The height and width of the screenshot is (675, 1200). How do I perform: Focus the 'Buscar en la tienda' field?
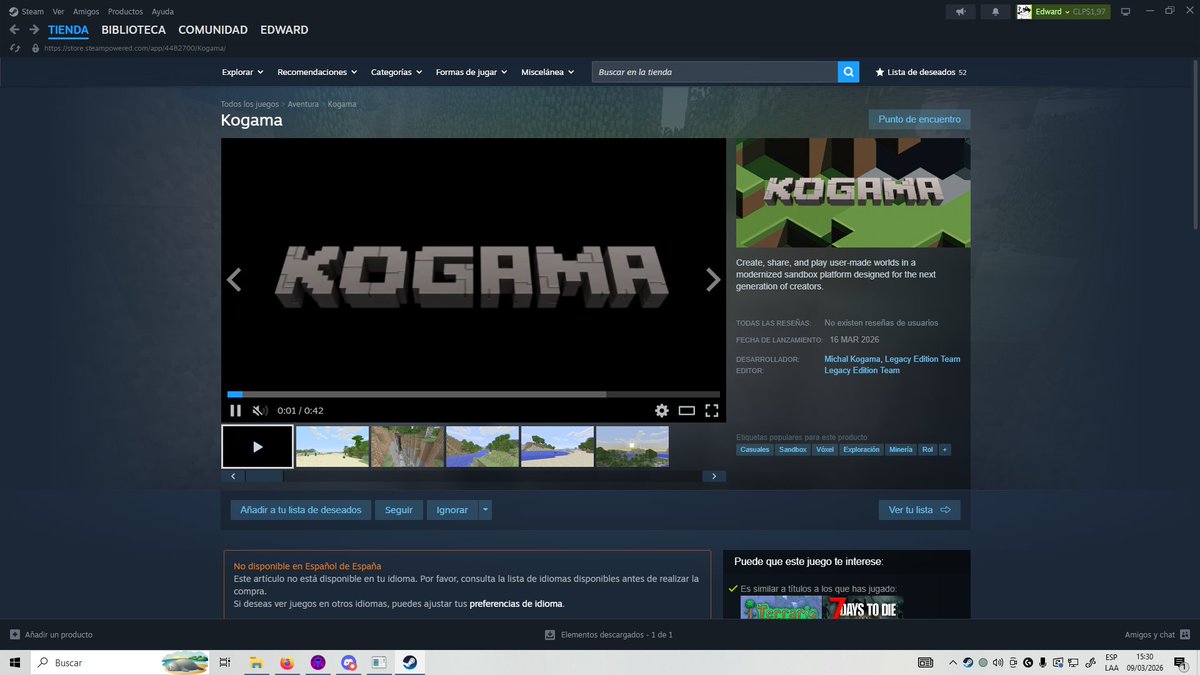pos(714,72)
